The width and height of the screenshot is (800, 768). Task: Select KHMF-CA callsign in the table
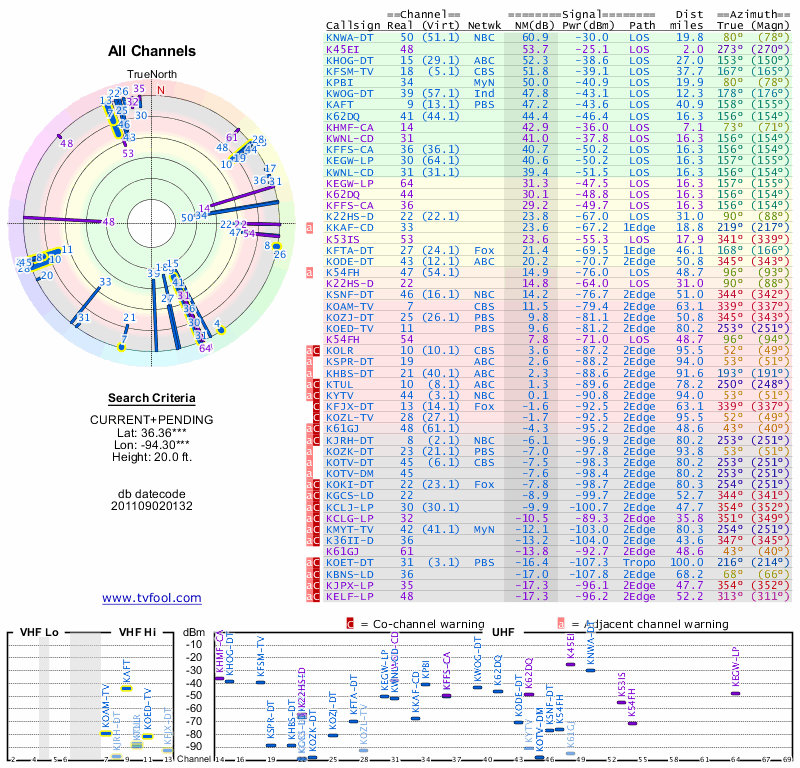(349, 128)
